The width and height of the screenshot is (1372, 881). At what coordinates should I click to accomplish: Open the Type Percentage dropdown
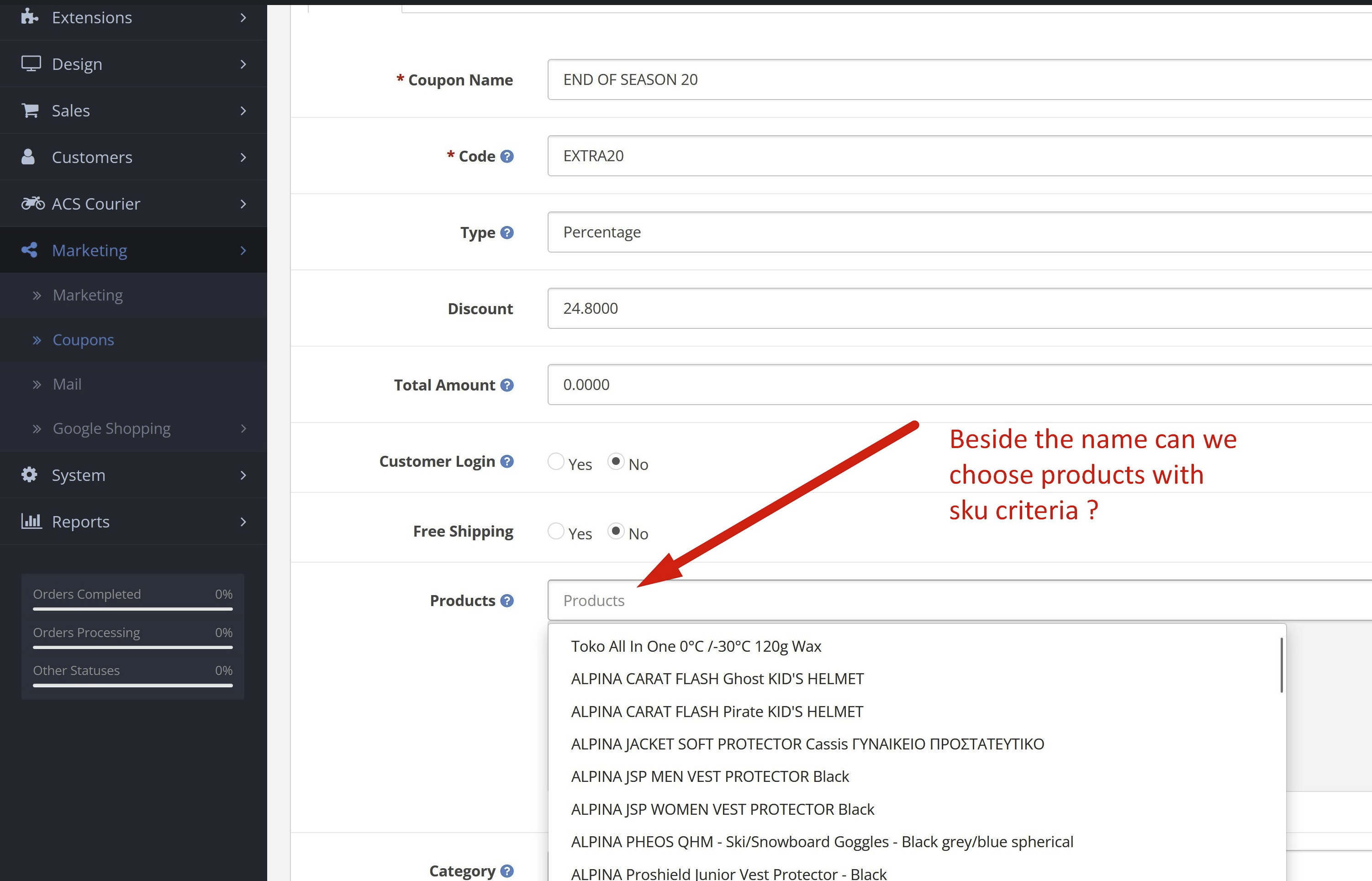[960, 232]
